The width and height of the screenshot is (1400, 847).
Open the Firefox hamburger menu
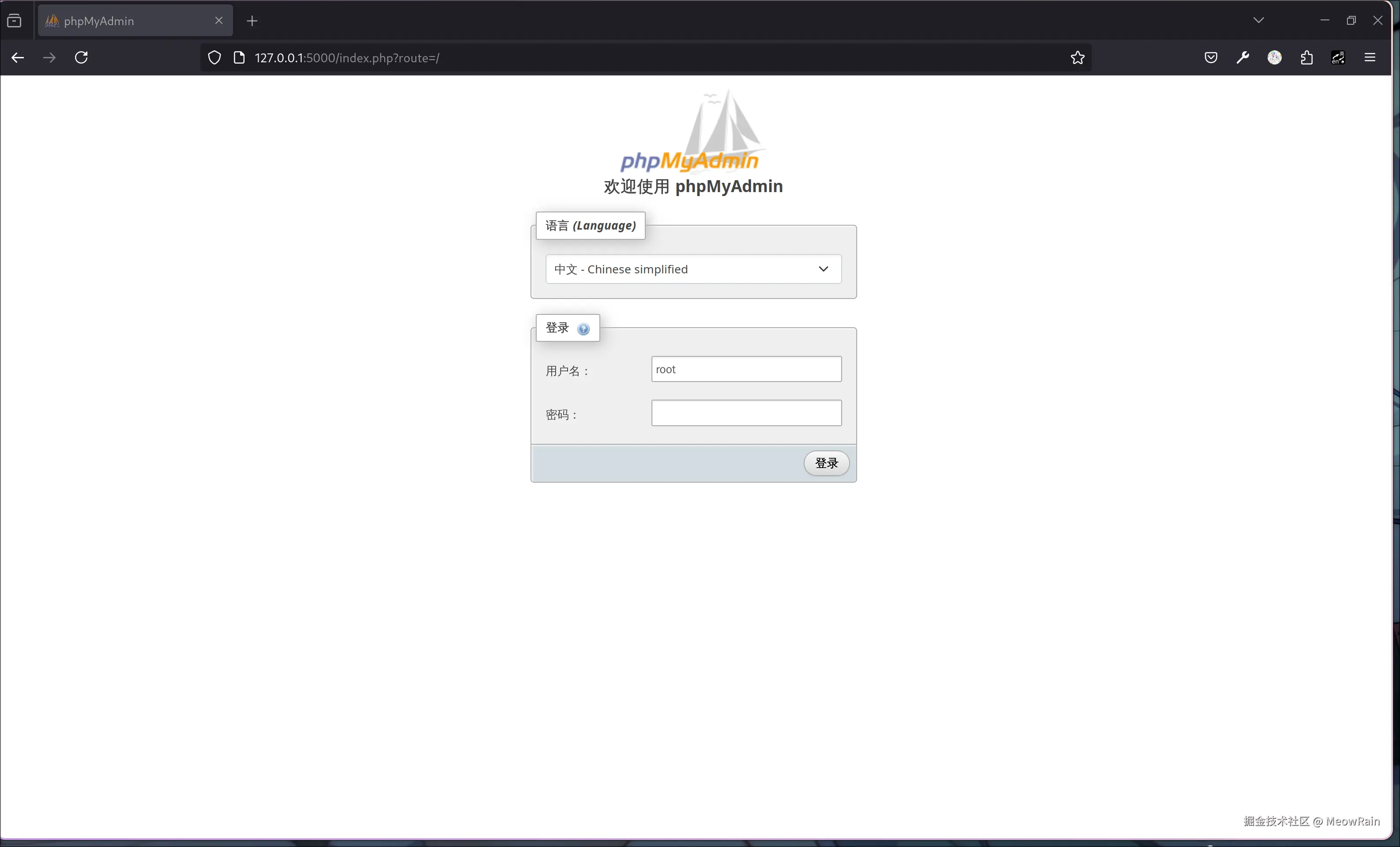tap(1370, 58)
